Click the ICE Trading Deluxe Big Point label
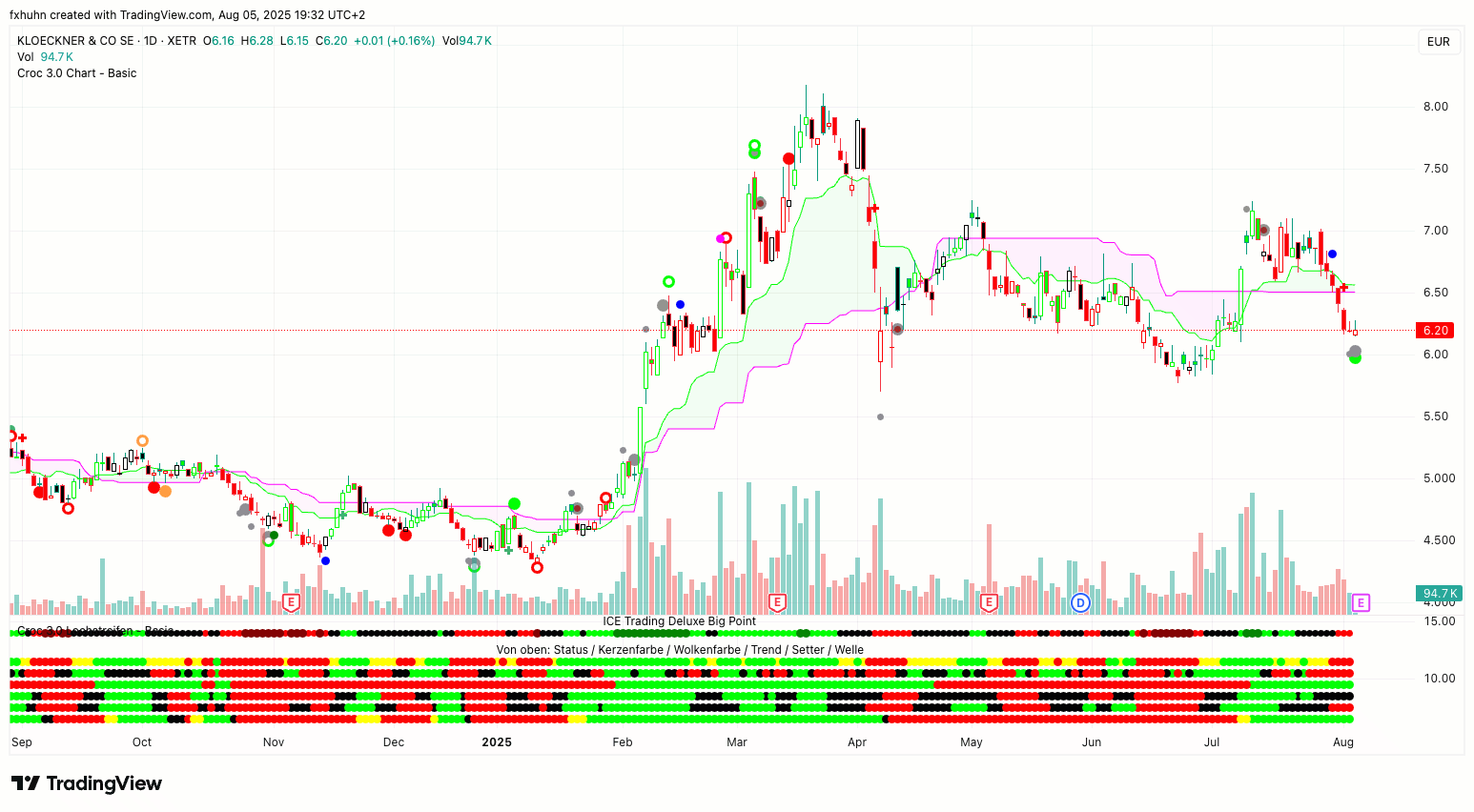The height and width of the screenshot is (812, 1474). coord(679,621)
